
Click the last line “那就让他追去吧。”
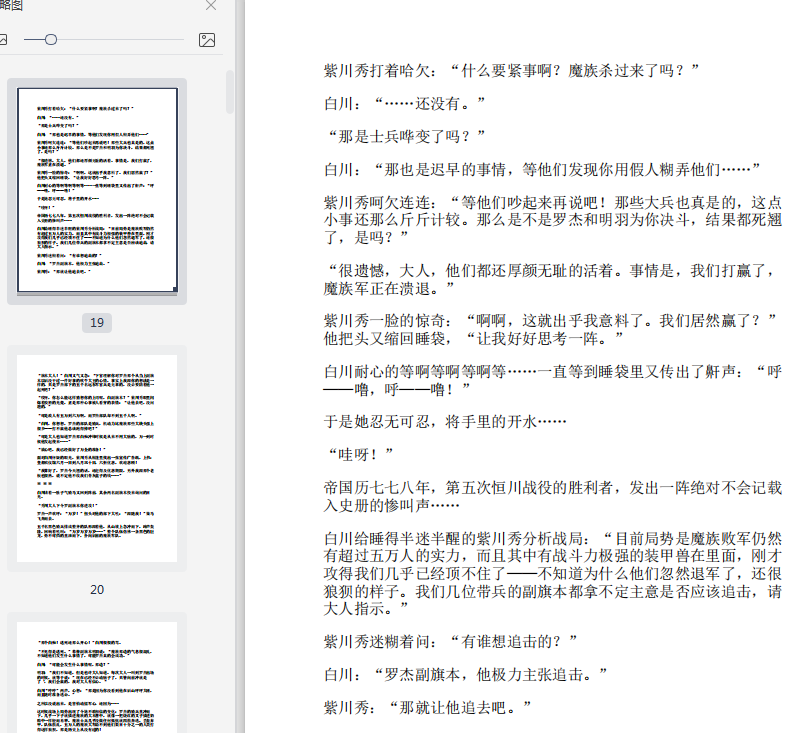427,707
